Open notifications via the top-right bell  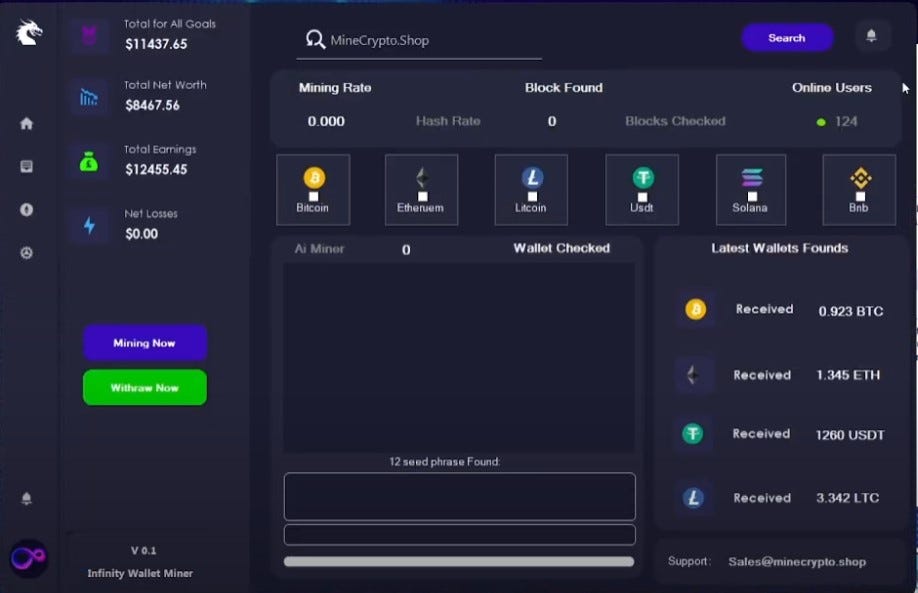click(x=871, y=35)
